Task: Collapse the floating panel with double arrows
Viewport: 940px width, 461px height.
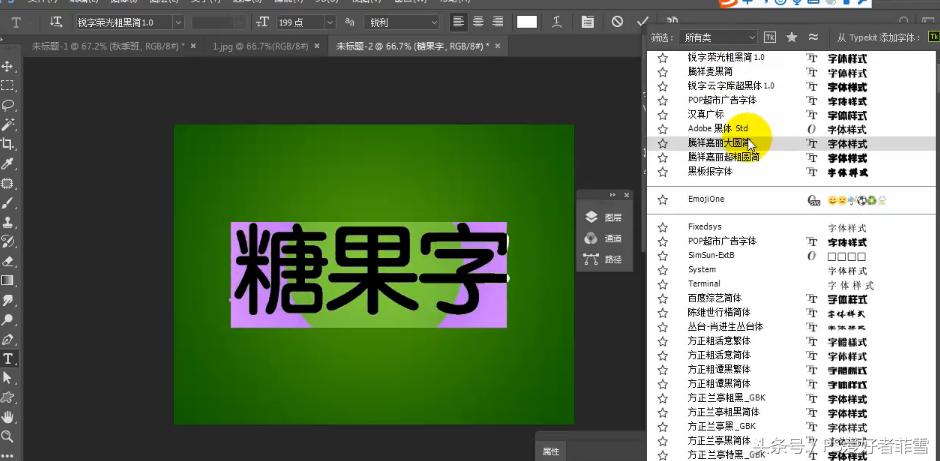Action: (613, 195)
